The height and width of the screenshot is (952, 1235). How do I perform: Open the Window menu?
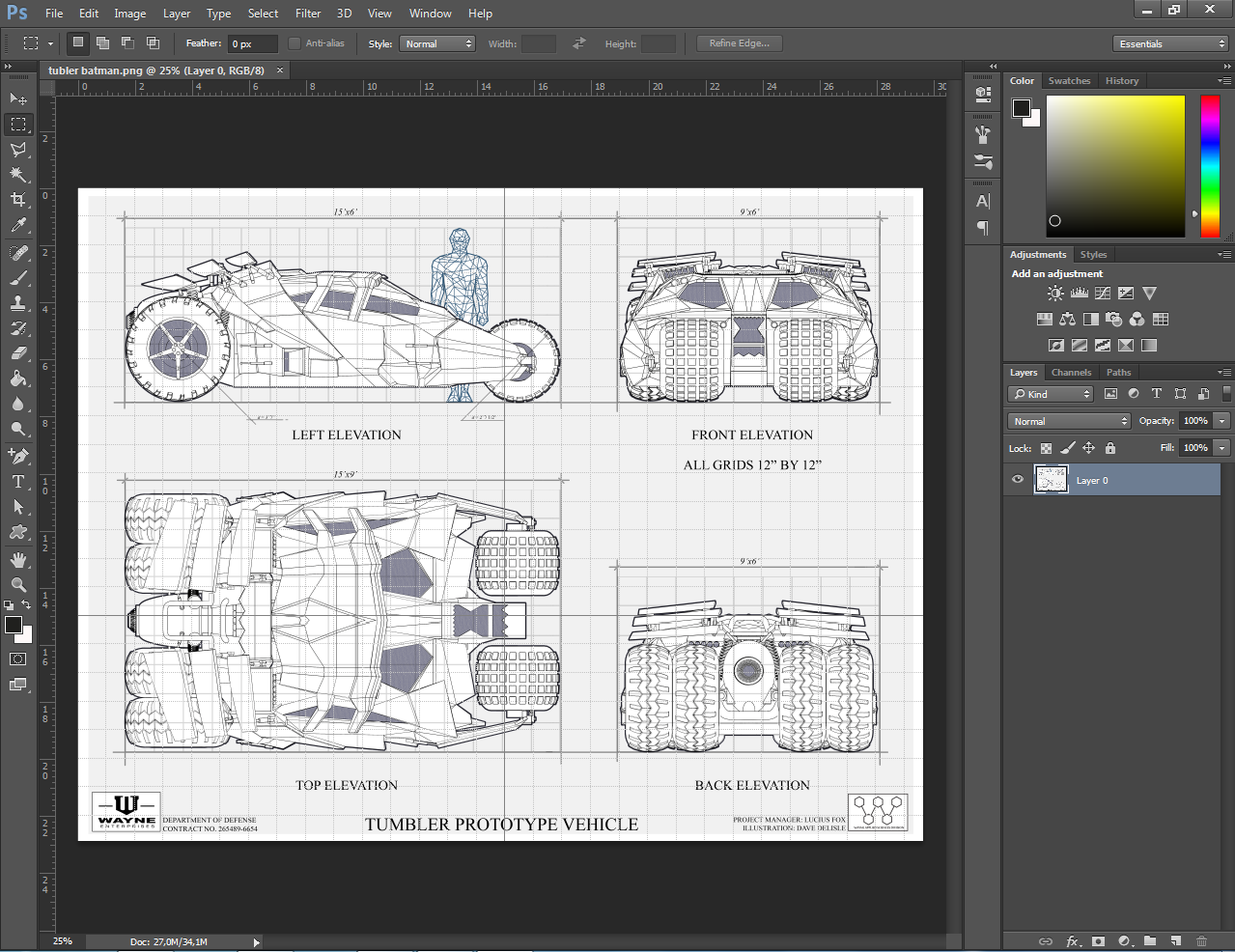pos(431,14)
